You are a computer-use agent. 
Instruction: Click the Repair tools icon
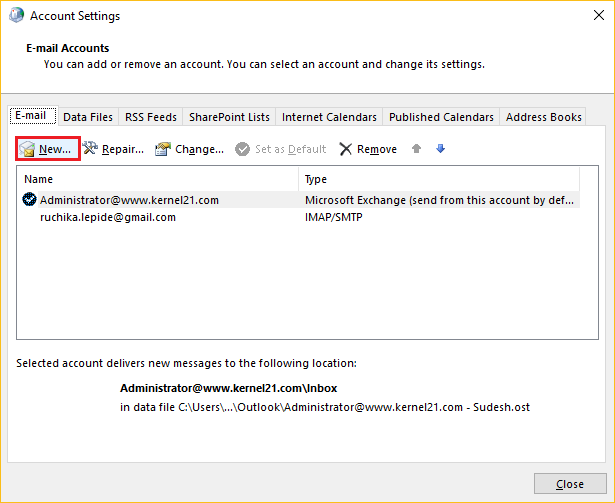coord(90,148)
